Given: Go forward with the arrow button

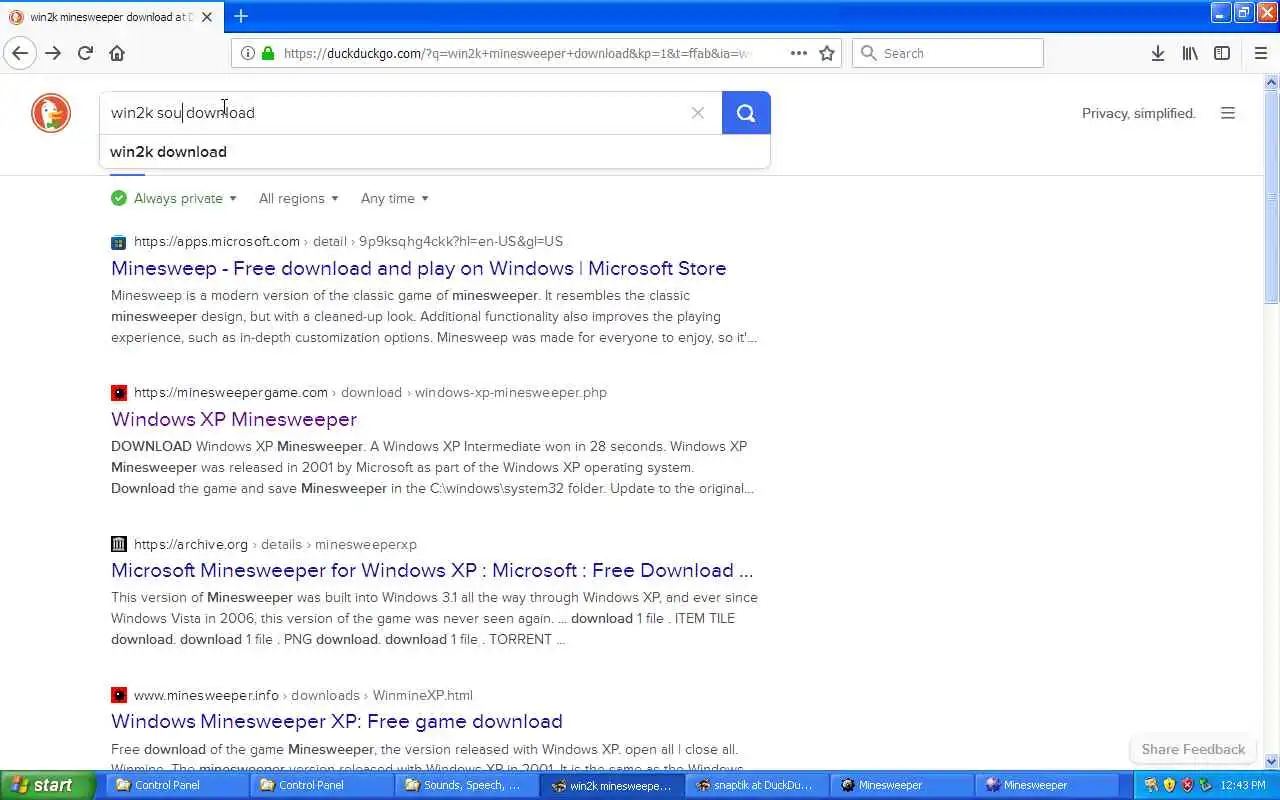Looking at the screenshot, I should pos(53,53).
